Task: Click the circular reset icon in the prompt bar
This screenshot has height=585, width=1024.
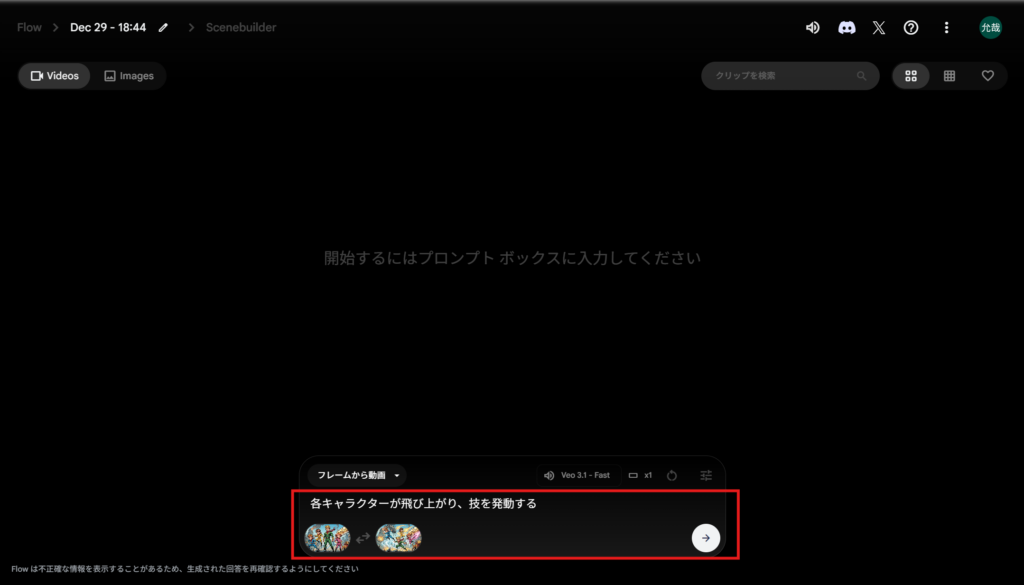Action: (x=672, y=475)
